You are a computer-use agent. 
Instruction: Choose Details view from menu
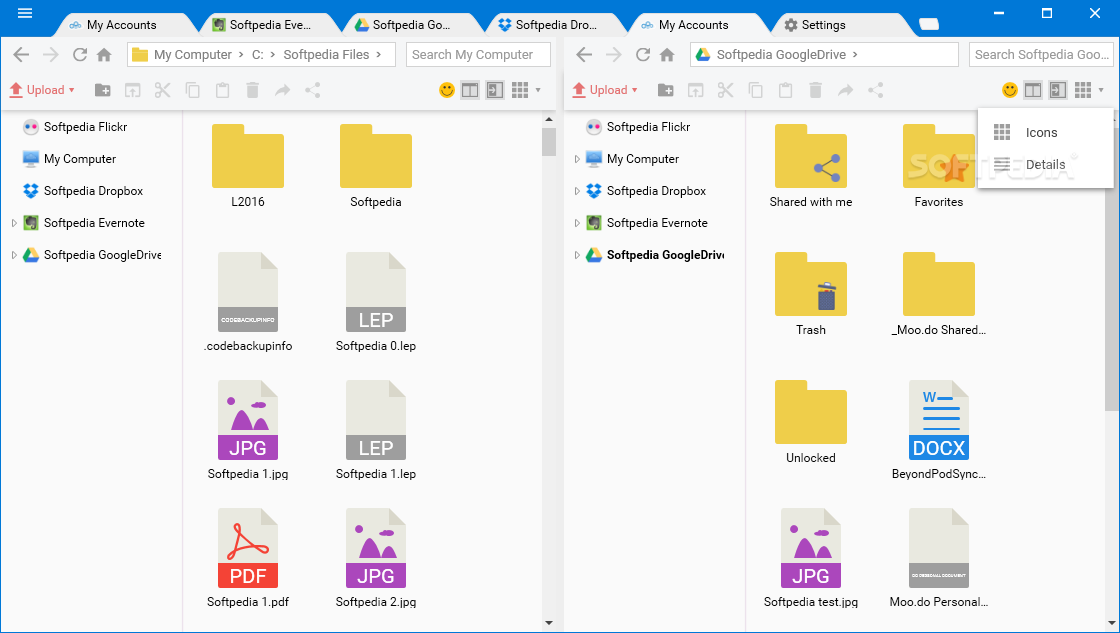tap(1045, 164)
